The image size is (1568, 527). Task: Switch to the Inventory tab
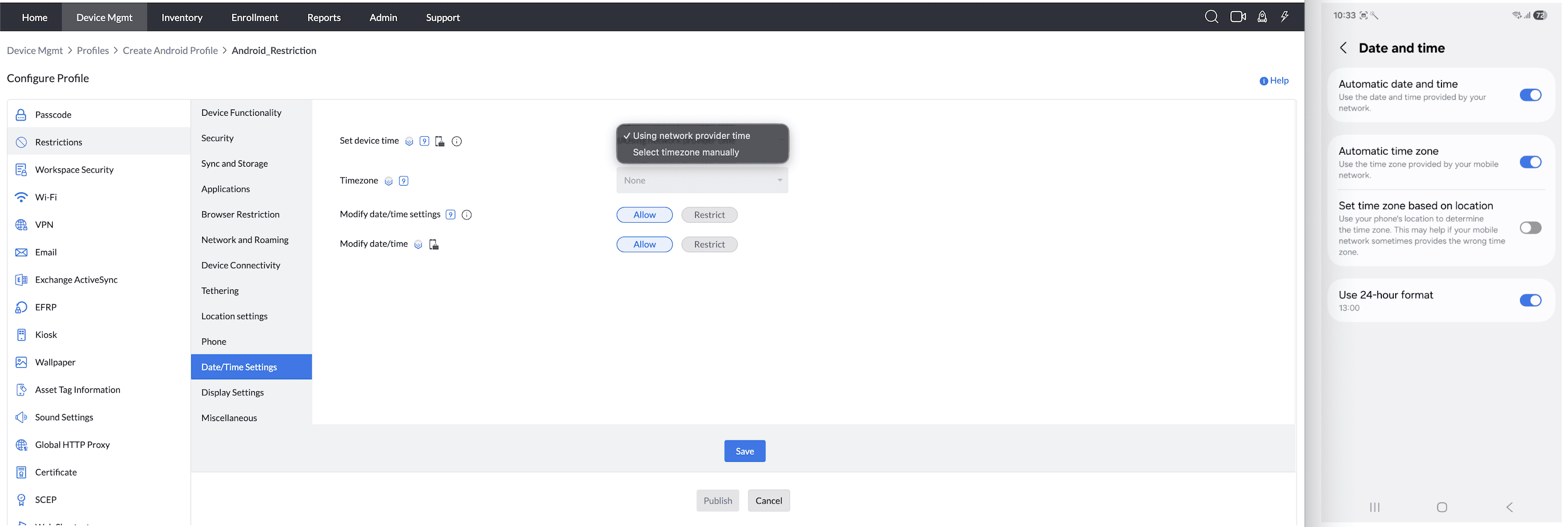182,18
